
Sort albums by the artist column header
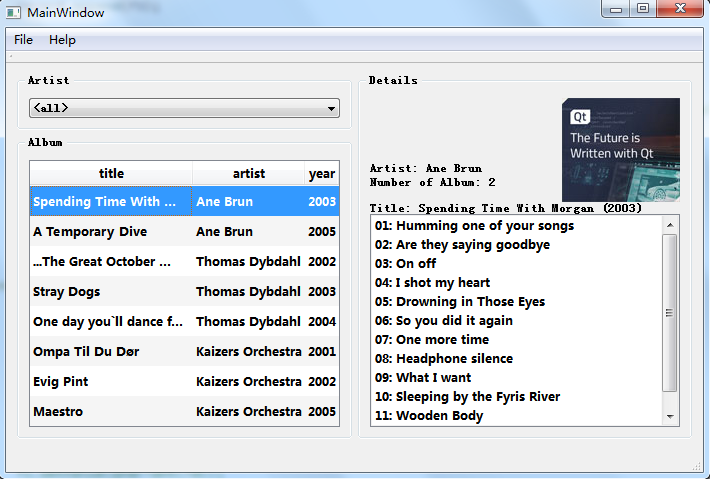pos(249,173)
